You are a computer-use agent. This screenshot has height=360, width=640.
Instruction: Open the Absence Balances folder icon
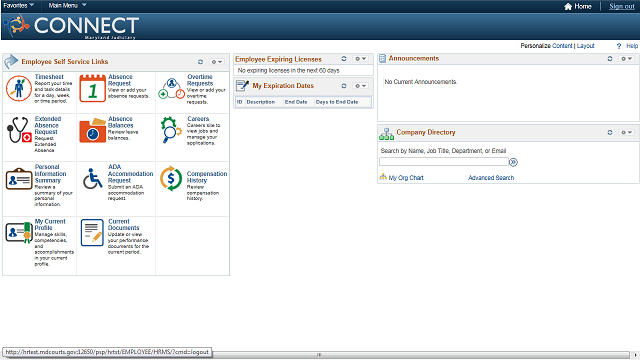pos(93,131)
